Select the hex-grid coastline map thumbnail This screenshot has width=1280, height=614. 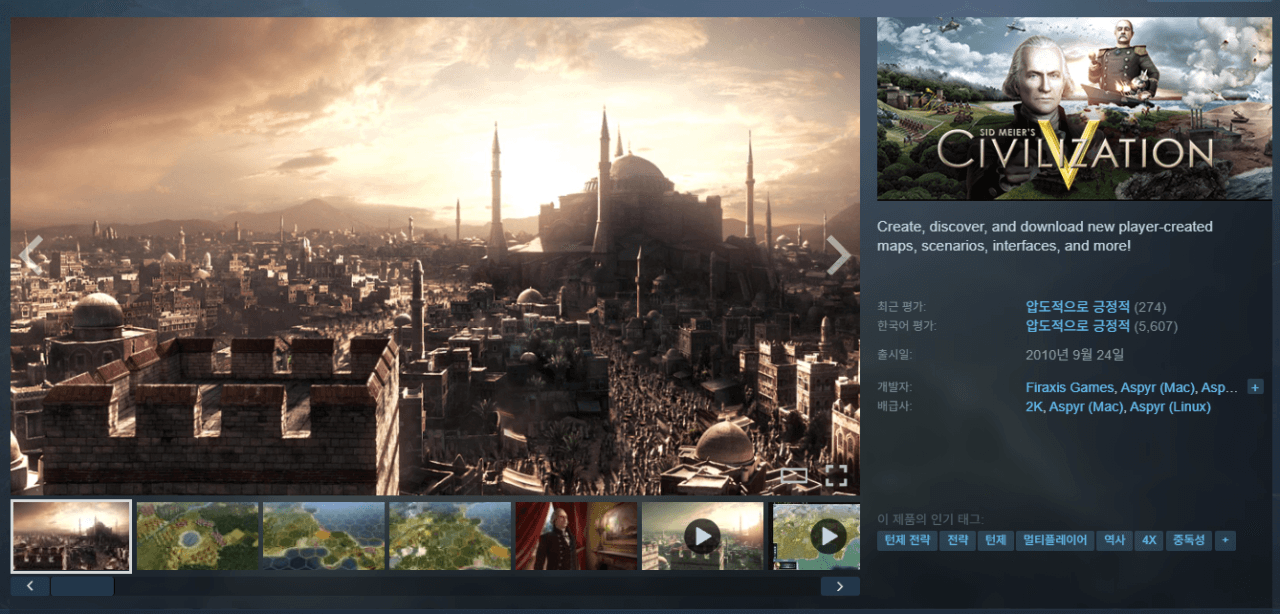pos(323,536)
